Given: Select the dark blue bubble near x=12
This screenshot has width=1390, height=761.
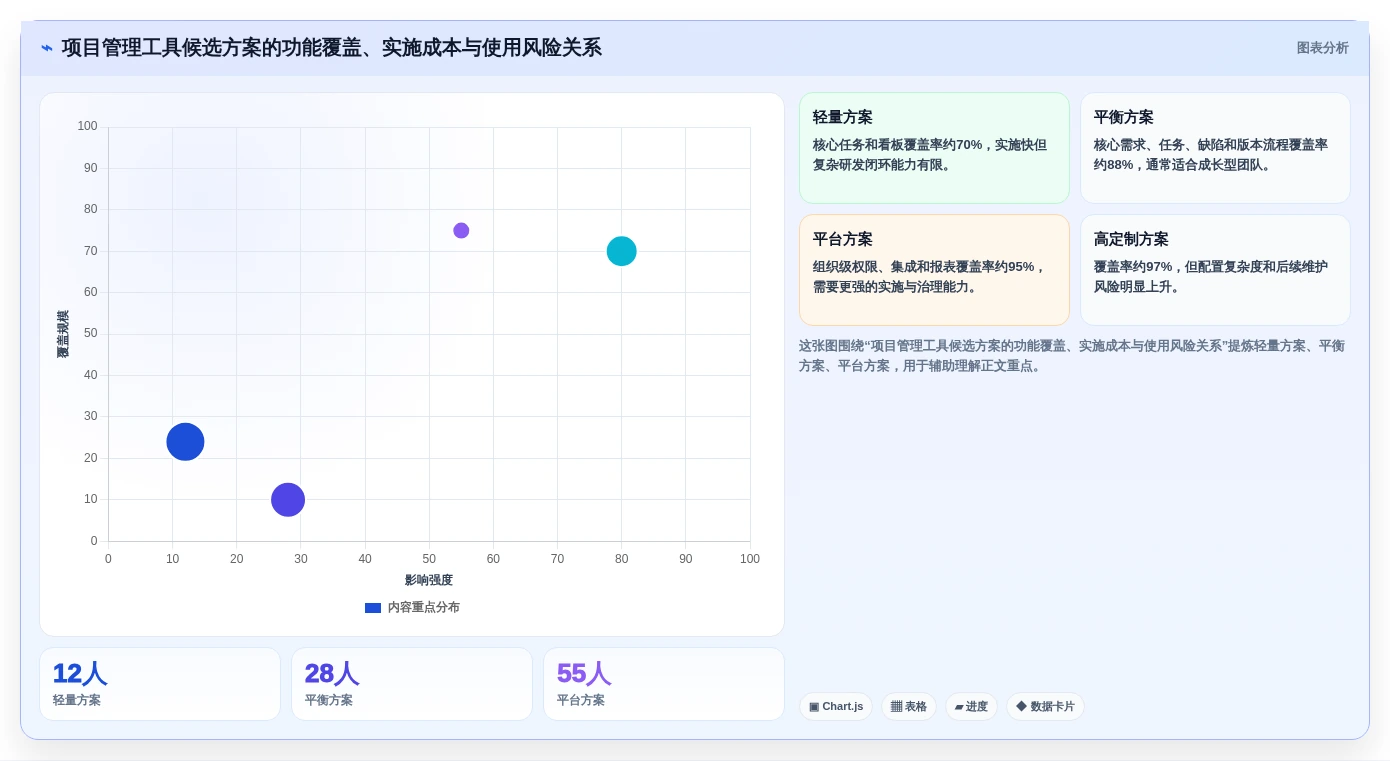Looking at the screenshot, I should (185, 441).
